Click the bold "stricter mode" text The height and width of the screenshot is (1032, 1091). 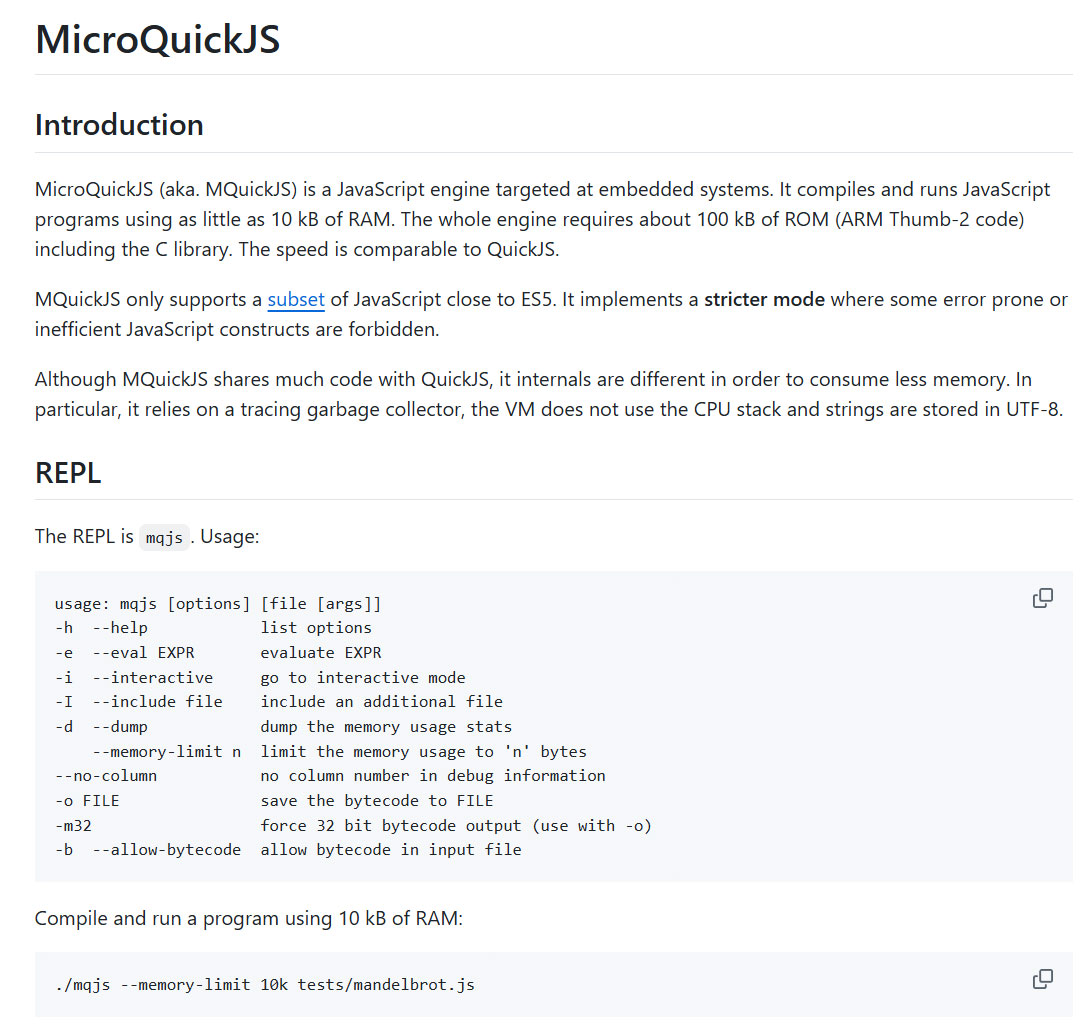[764, 299]
